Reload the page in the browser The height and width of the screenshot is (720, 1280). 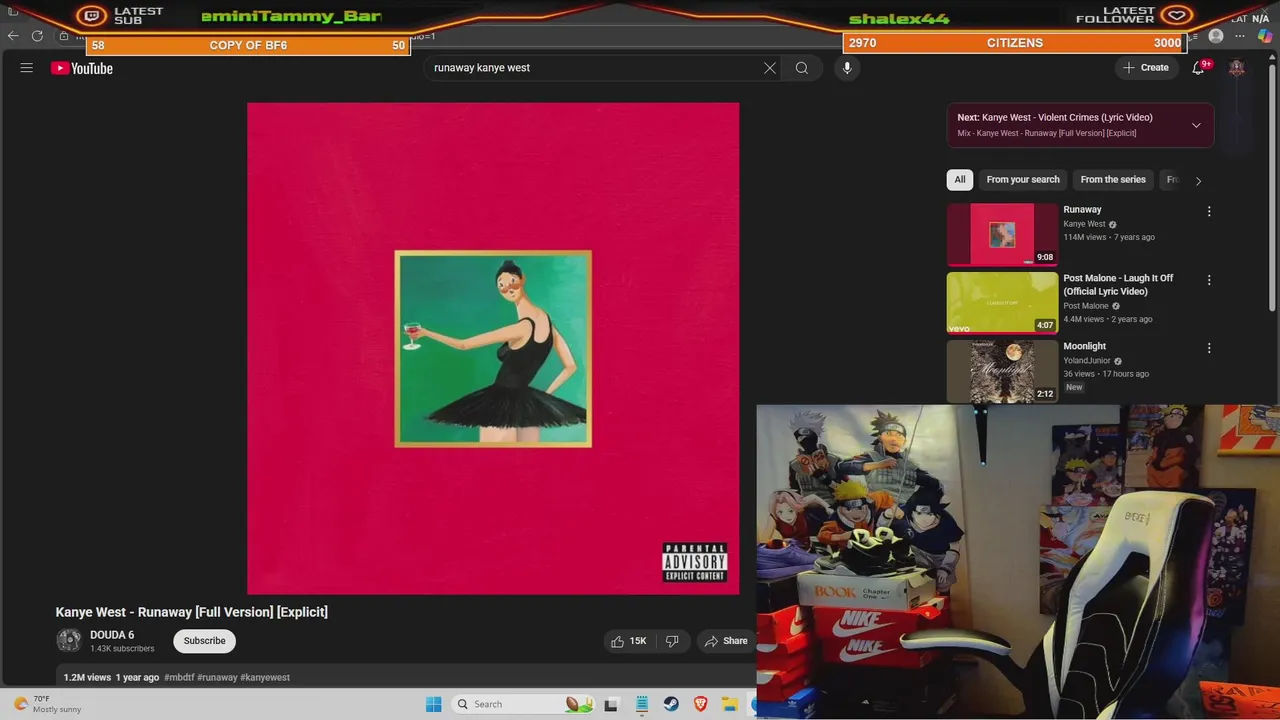37,36
